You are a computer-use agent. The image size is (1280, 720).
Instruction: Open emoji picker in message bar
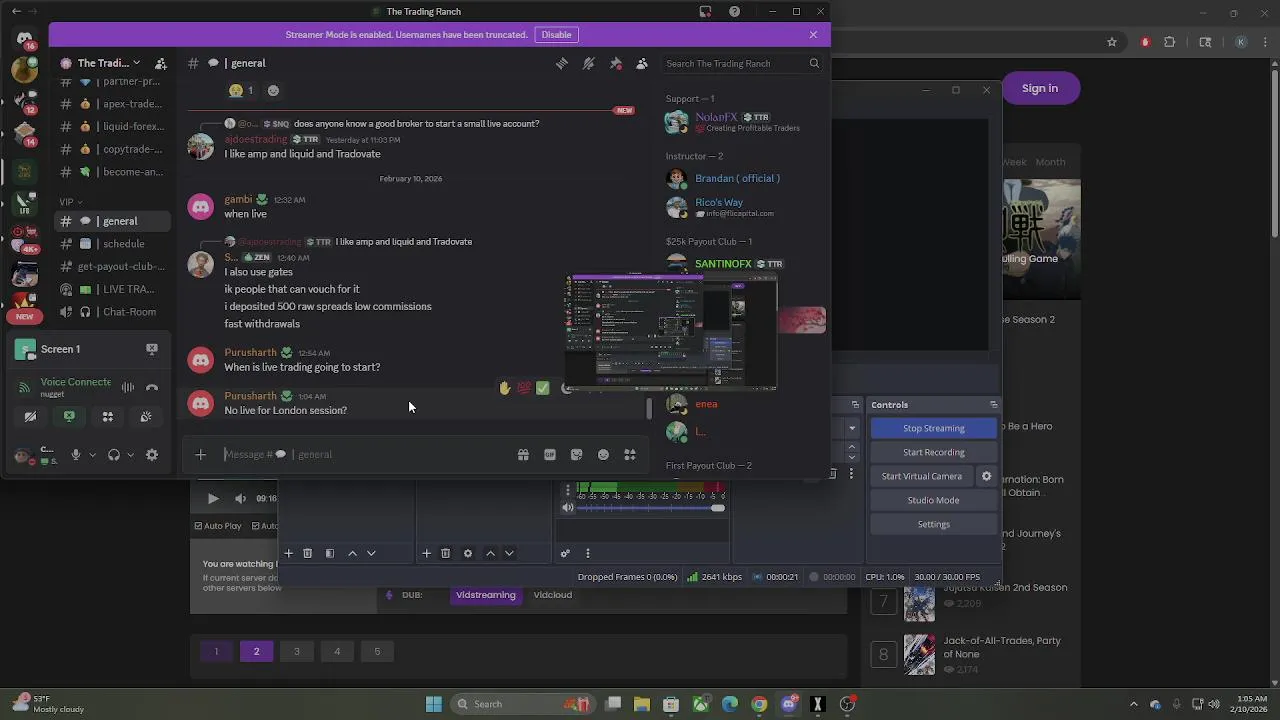[x=603, y=455]
